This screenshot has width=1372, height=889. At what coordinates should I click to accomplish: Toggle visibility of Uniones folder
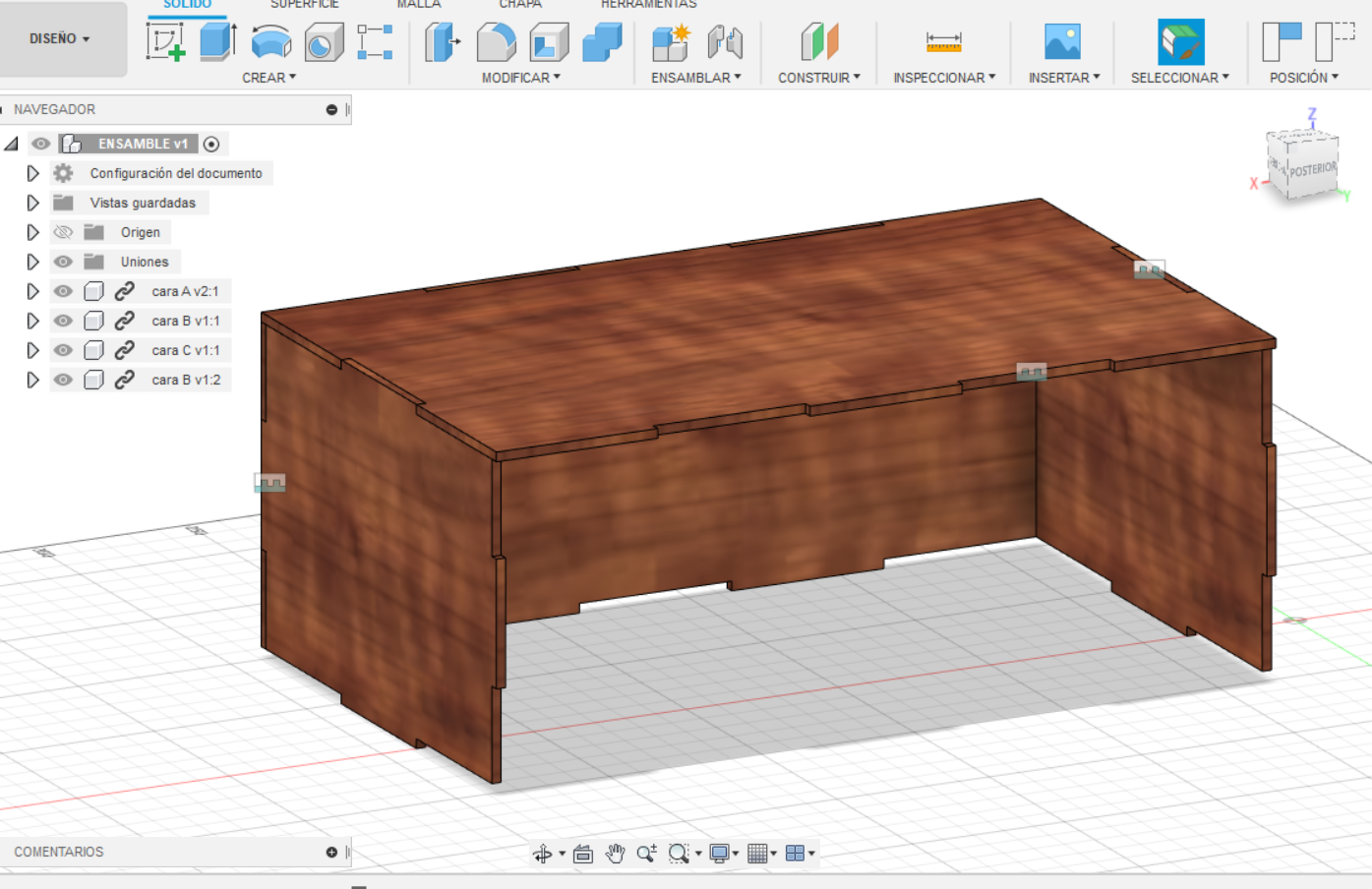(63, 262)
